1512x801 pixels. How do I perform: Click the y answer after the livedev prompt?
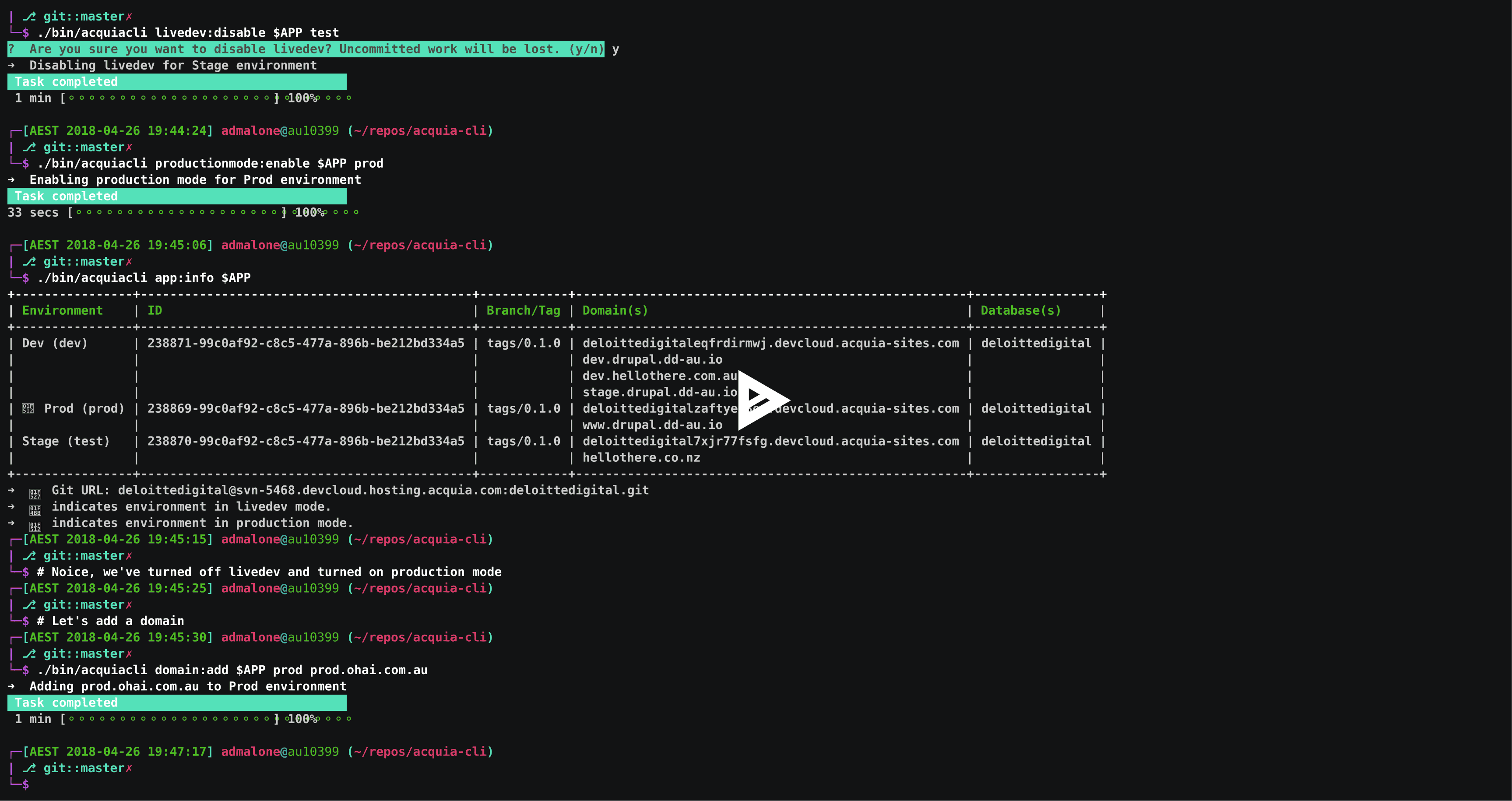[615, 50]
